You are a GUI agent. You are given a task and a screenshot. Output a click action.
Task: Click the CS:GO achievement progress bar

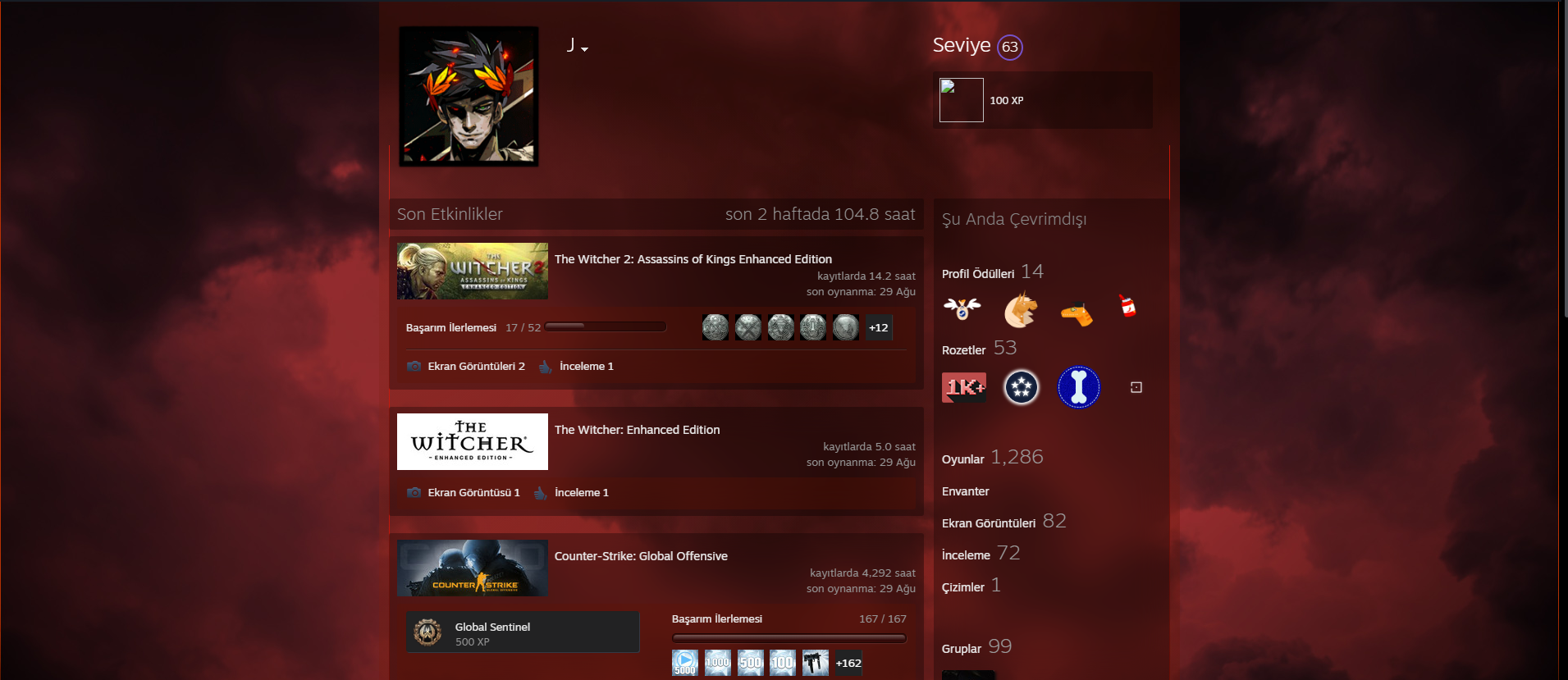(x=789, y=638)
